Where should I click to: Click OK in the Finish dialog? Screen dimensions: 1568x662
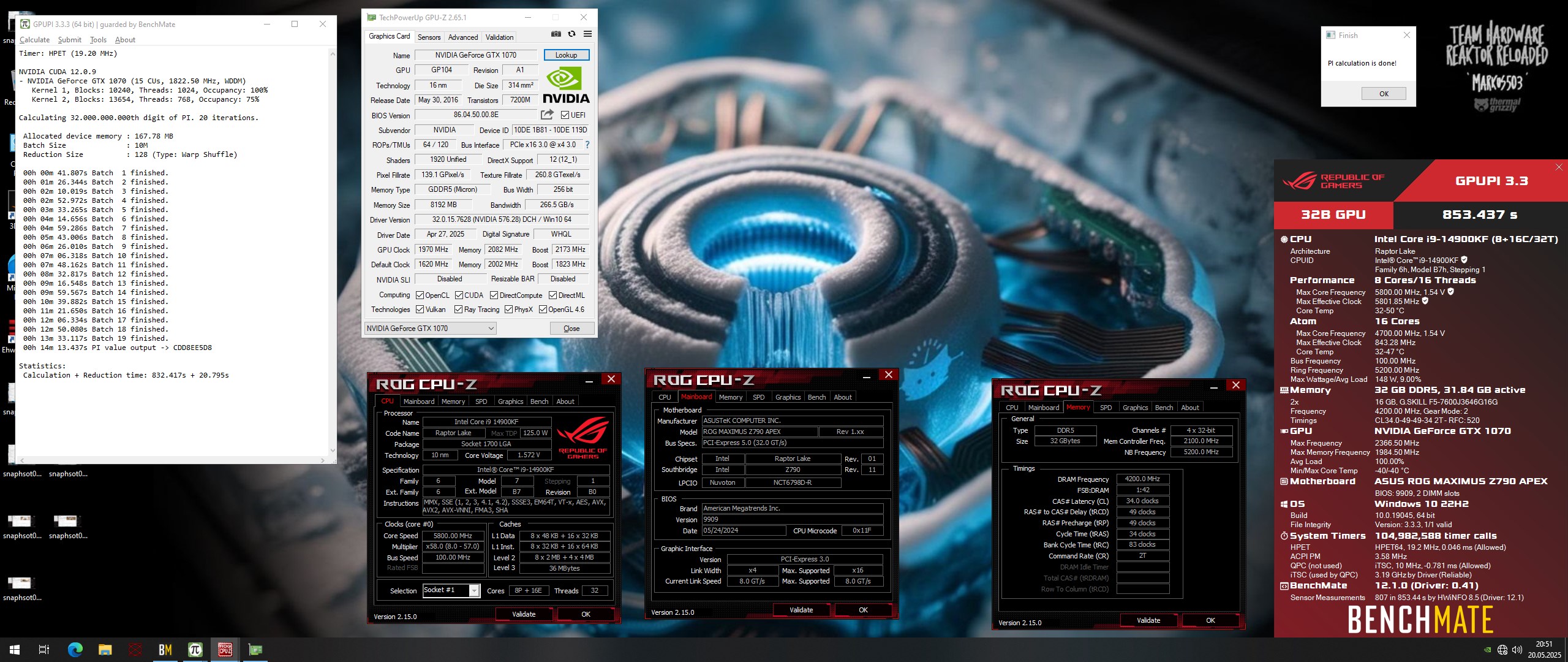1384,94
